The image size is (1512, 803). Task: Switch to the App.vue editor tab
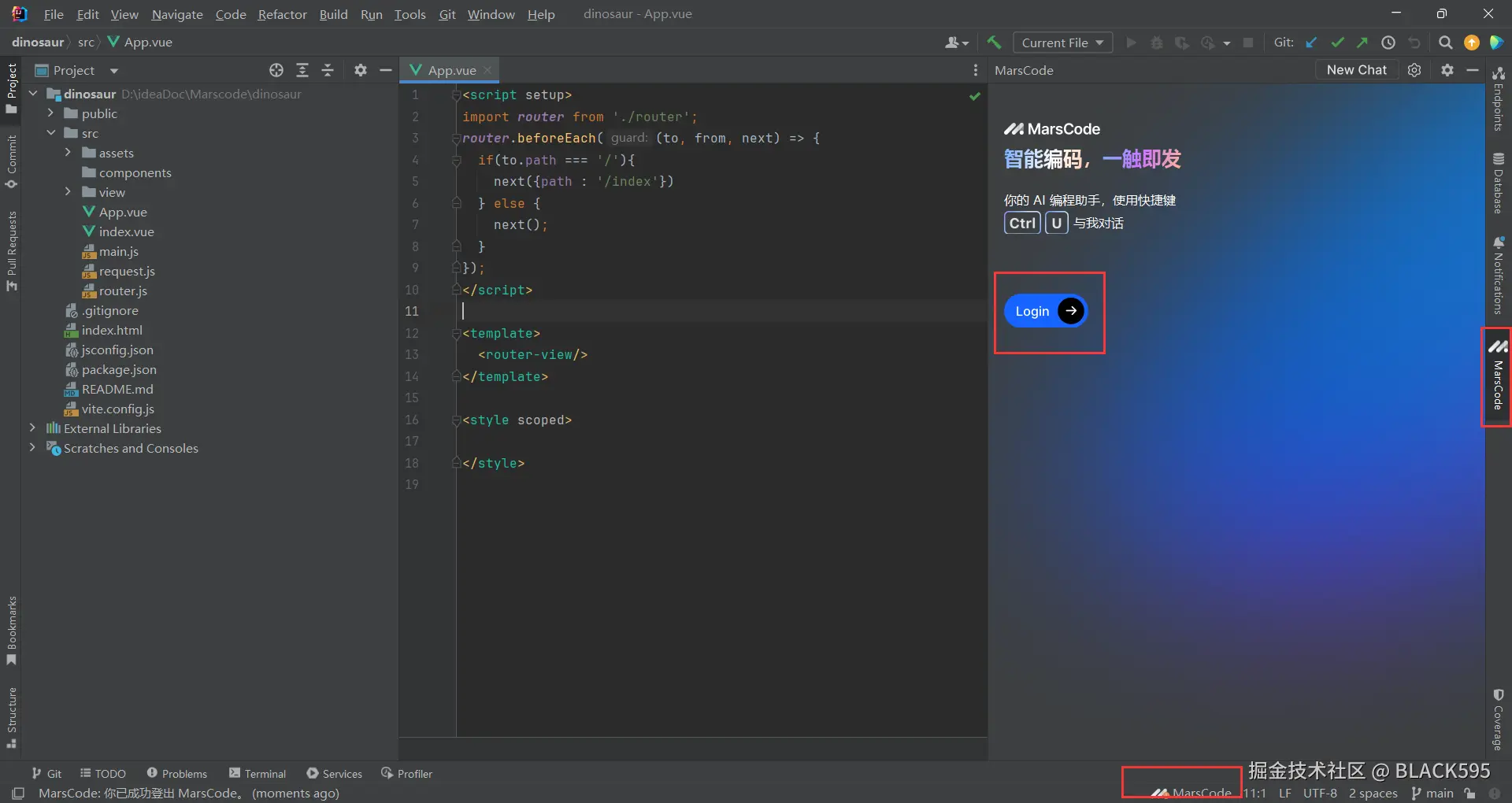click(x=450, y=70)
